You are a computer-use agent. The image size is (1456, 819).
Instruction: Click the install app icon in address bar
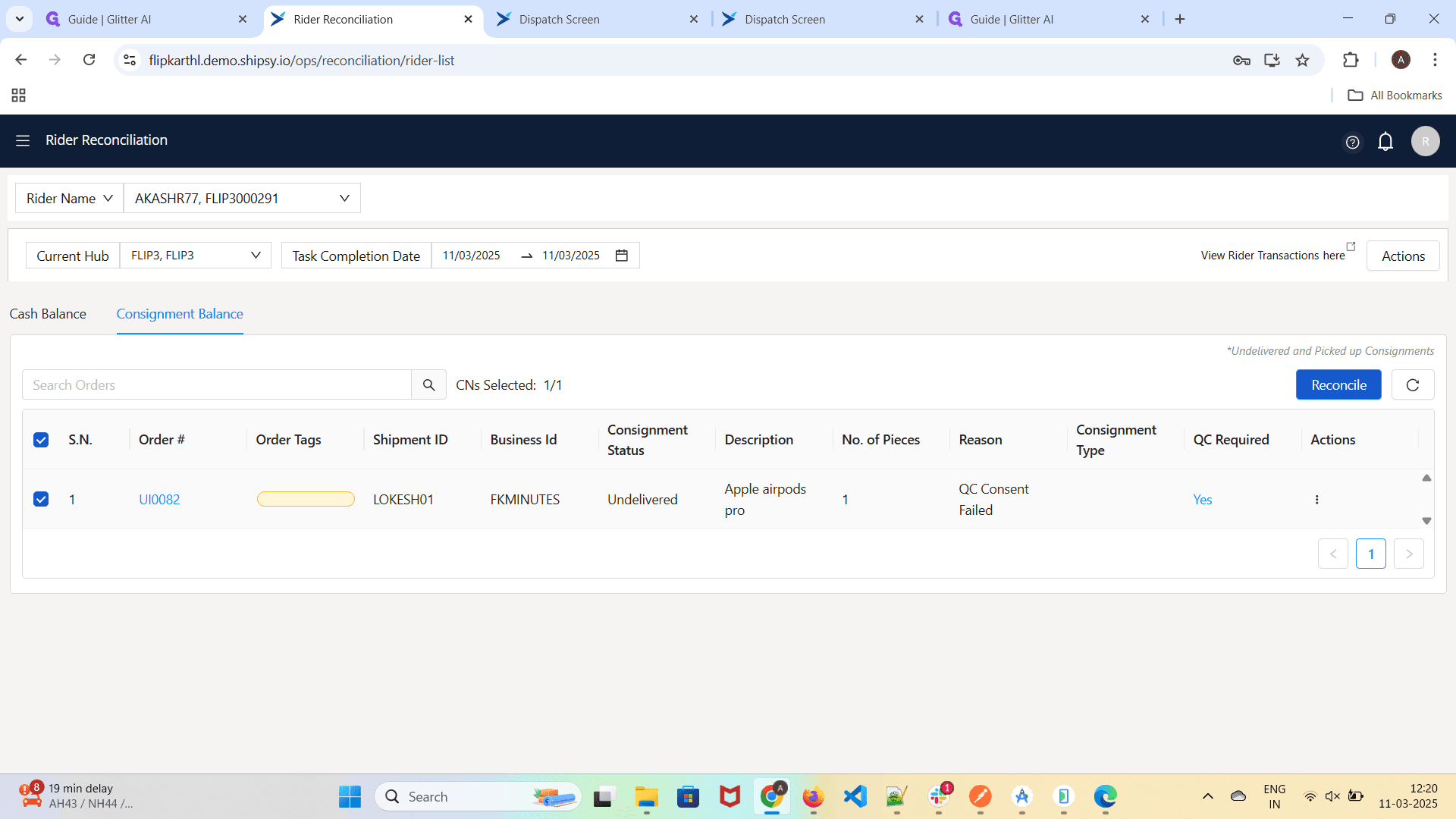pos(1272,60)
